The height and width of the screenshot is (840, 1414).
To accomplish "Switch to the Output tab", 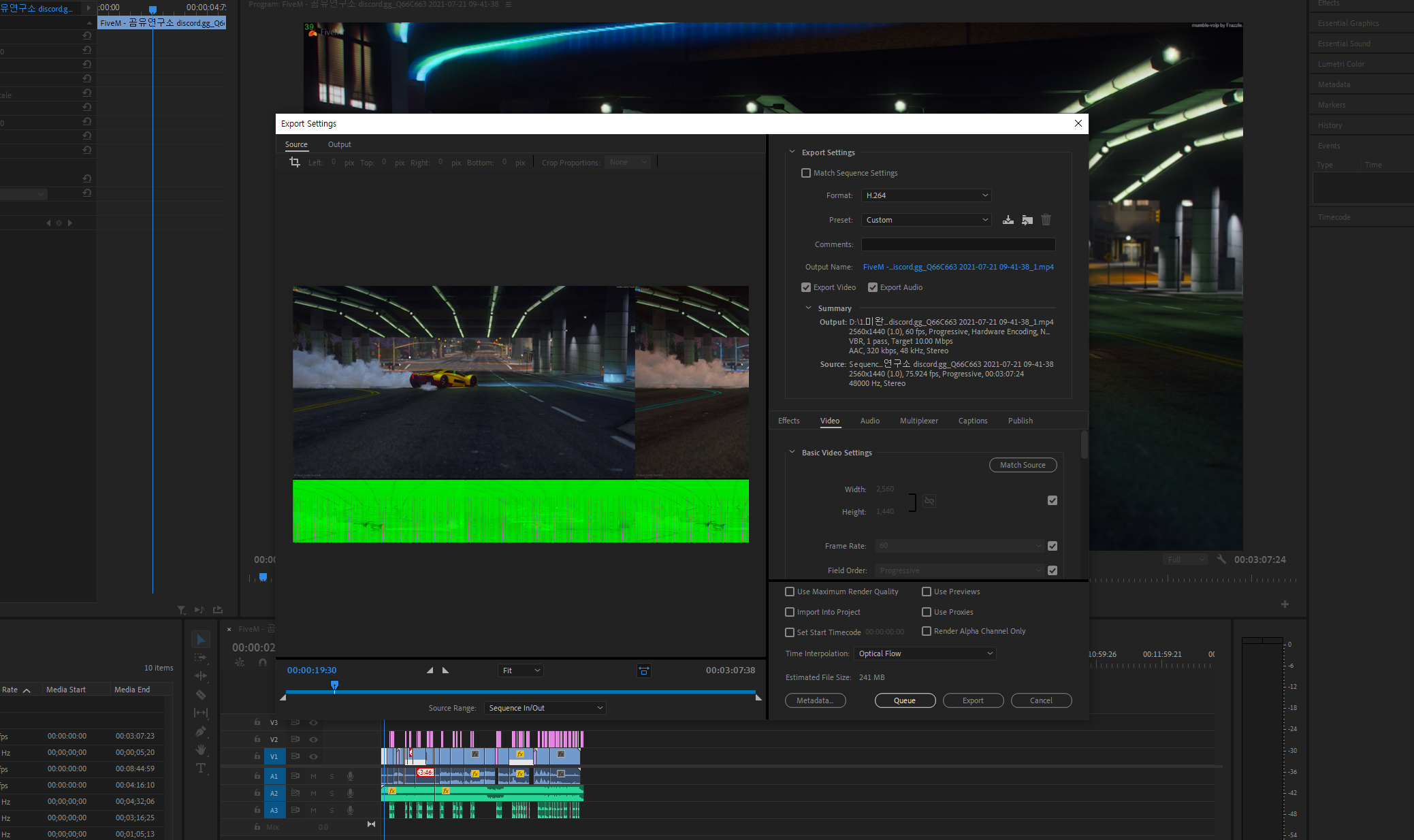I will (x=339, y=144).
